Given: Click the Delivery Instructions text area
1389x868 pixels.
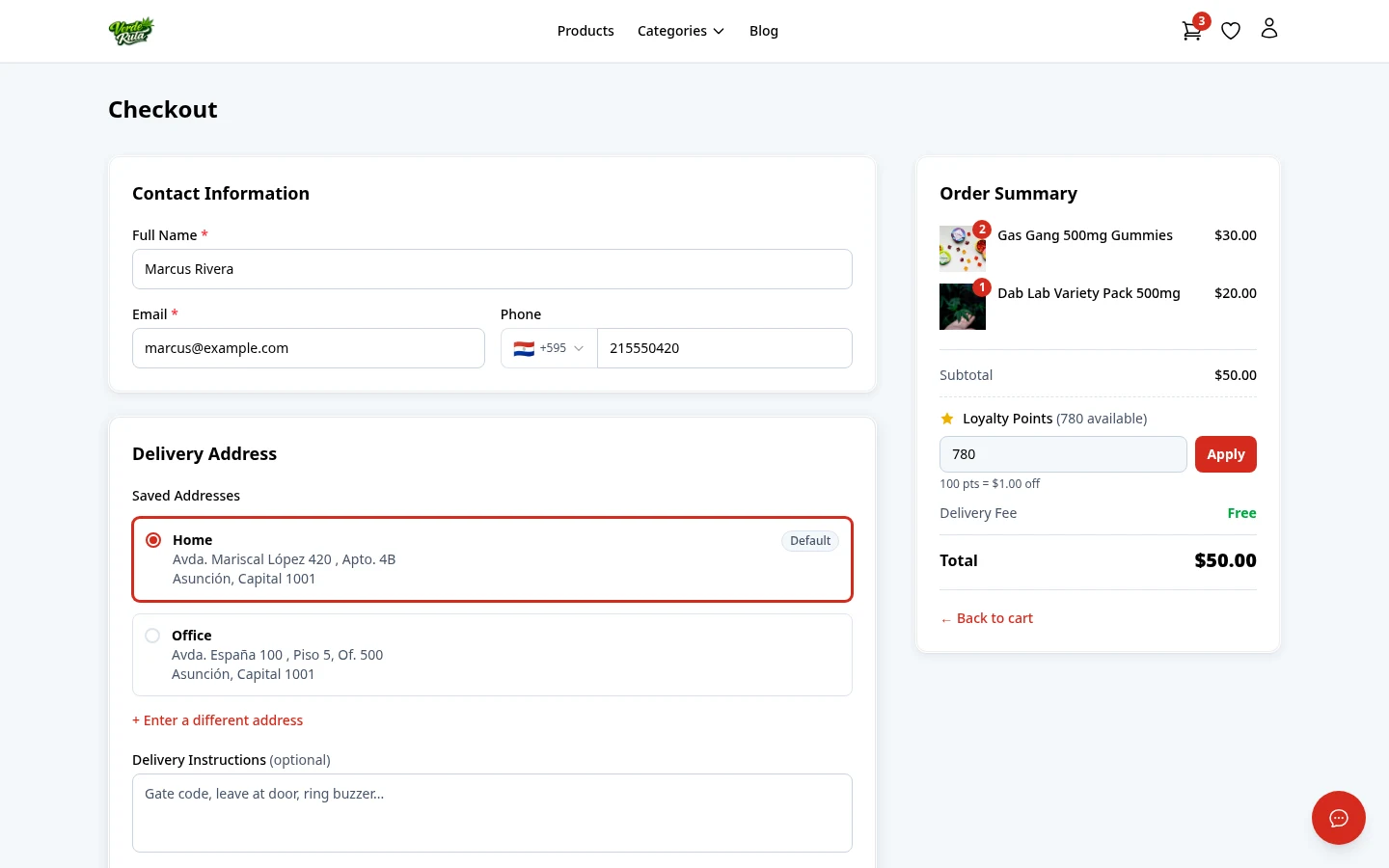Looking at the screenshot, I should click(492, 812).
